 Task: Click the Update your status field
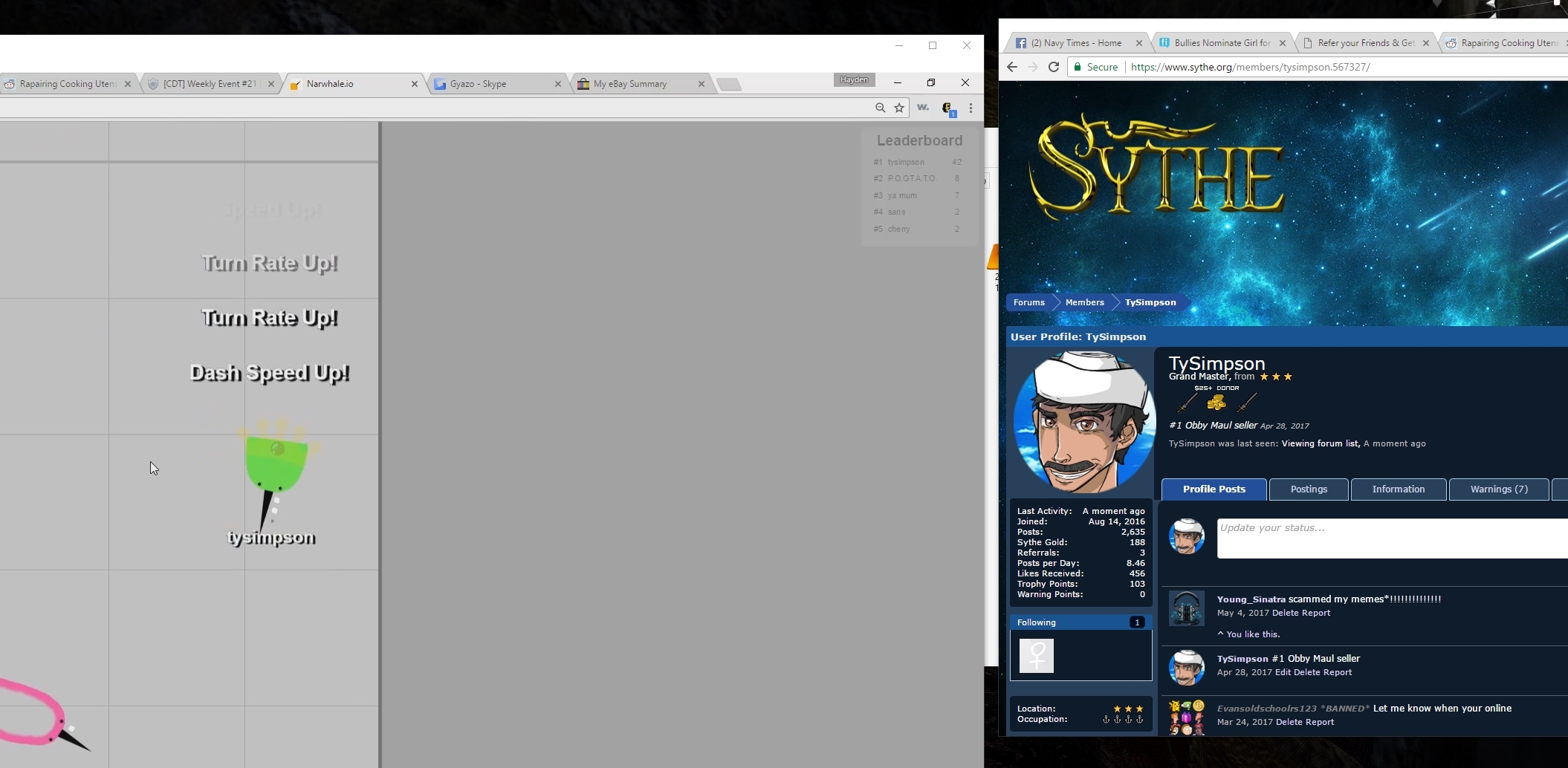[1393, 538]
